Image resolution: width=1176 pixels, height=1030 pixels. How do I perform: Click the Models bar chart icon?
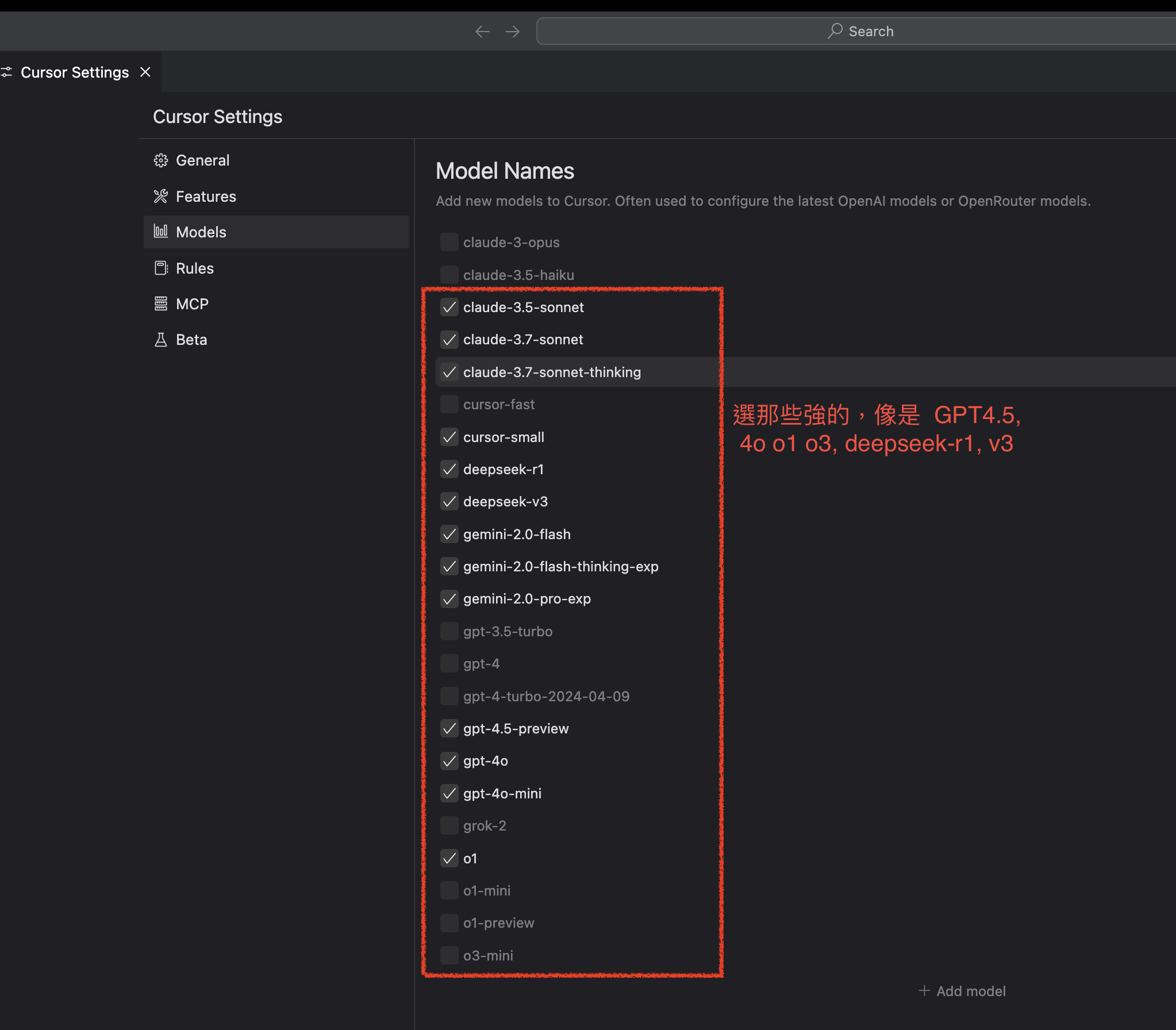161,232
